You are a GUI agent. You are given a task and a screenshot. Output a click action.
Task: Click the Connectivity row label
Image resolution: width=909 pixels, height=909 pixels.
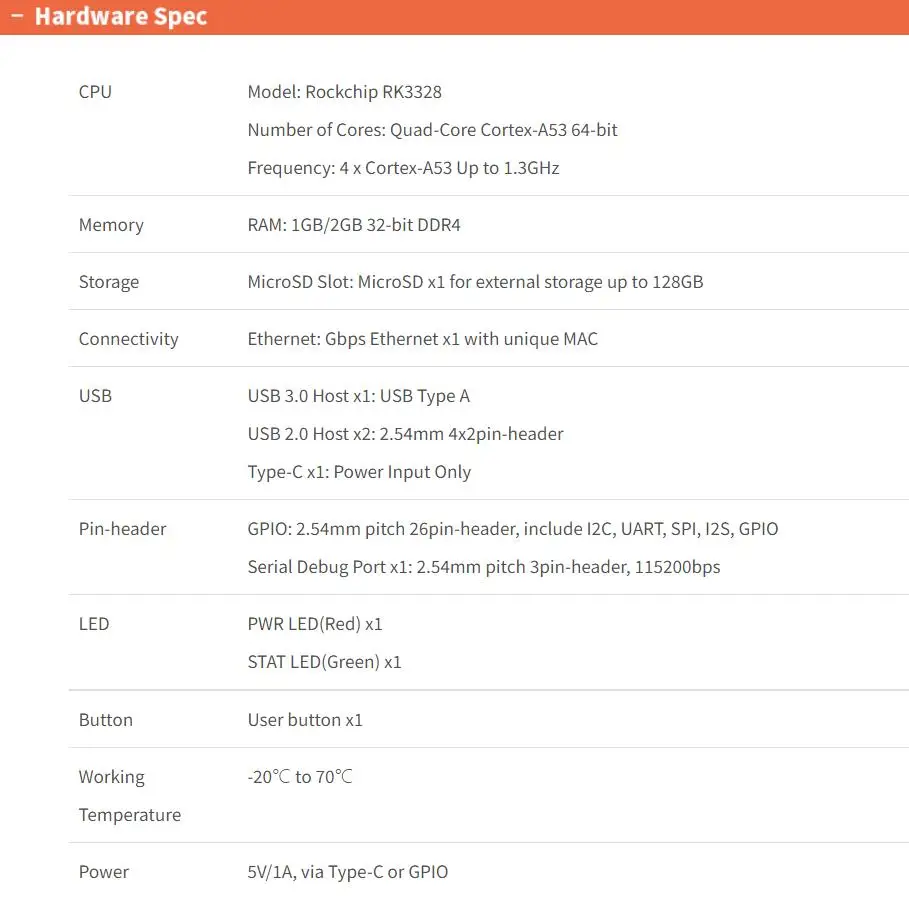(128, 339)
